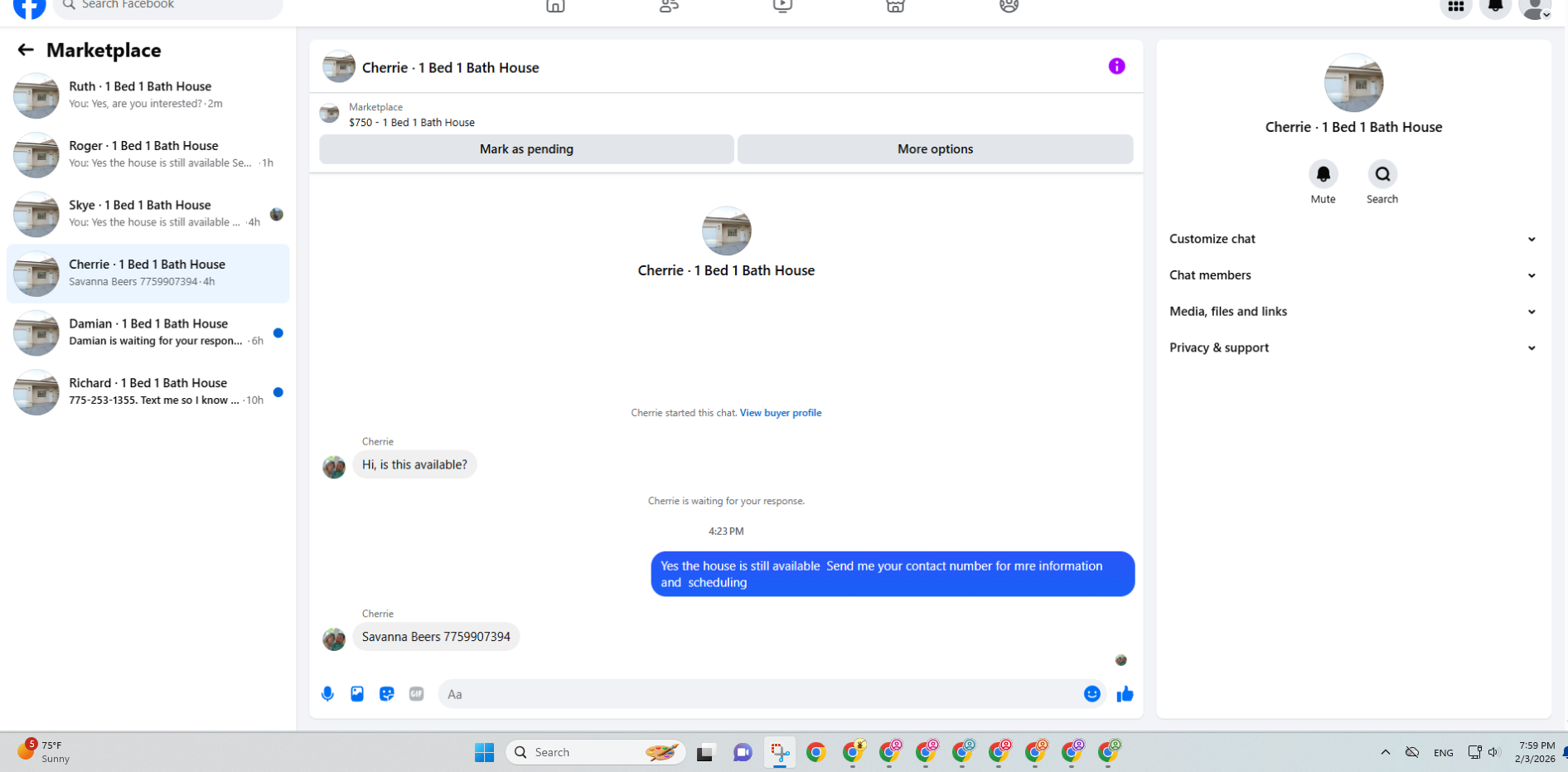Click the Mute bell button in the side panel
The width and height of the screenshot is (1568, 772).
[x=1323, y=174]
